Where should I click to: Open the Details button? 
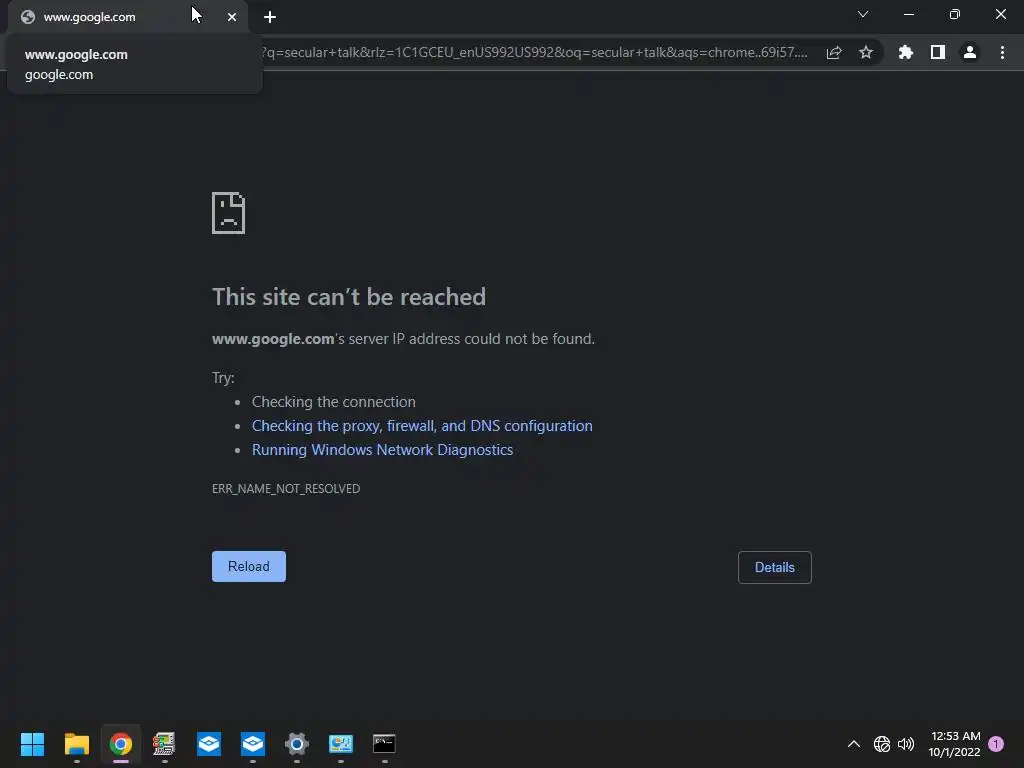tap(775, 568)
